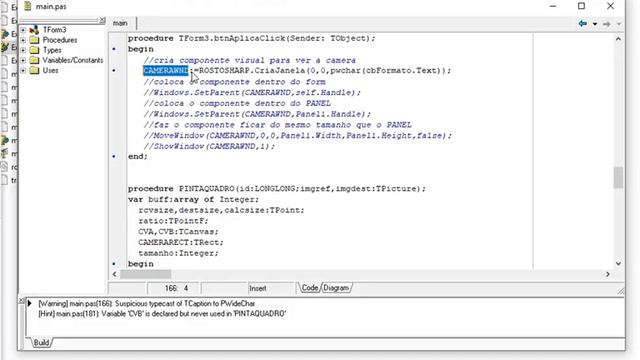Image resolution: width=640 pixels, height=360 pixels.
Task: Close the messages panel with its X
Action: [21, 300]
